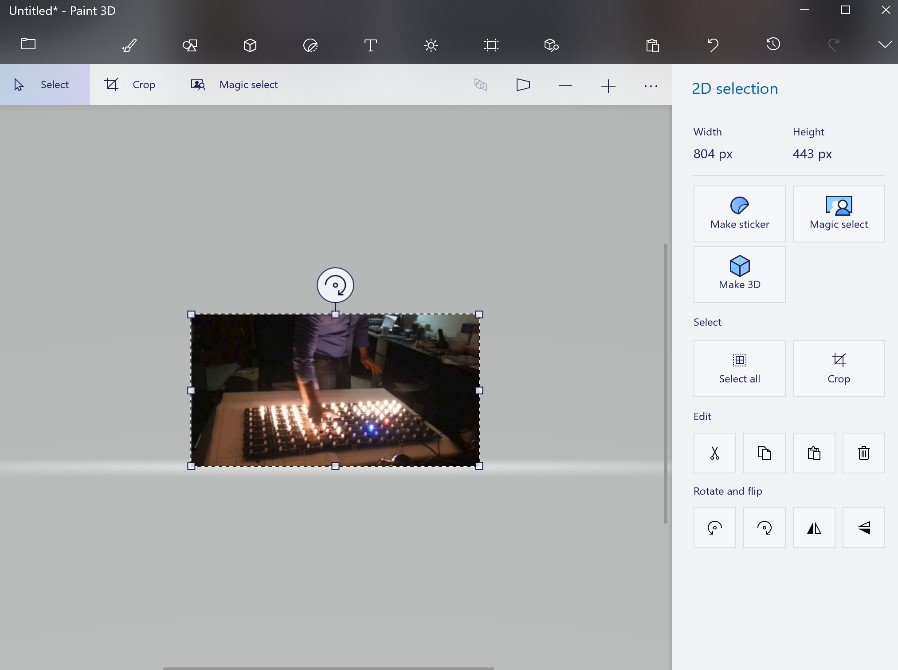
Task: Copy the selection
Action: (x=764, y=453)
